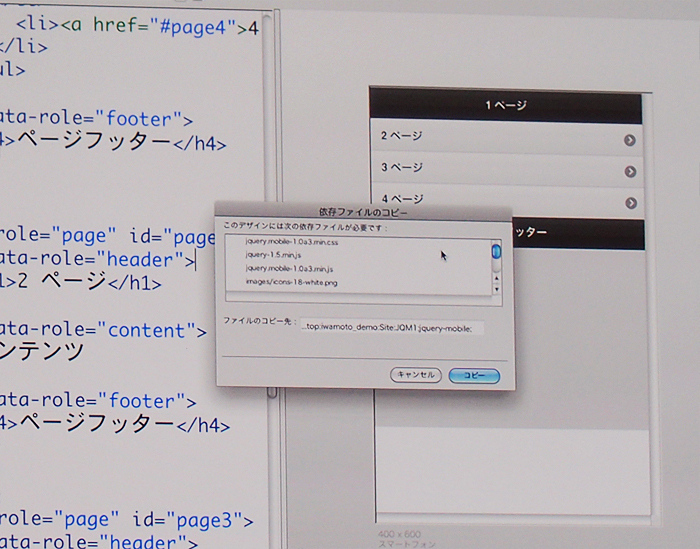
Task: Click the 400 x 600 size label
Action: coord(399,534)
